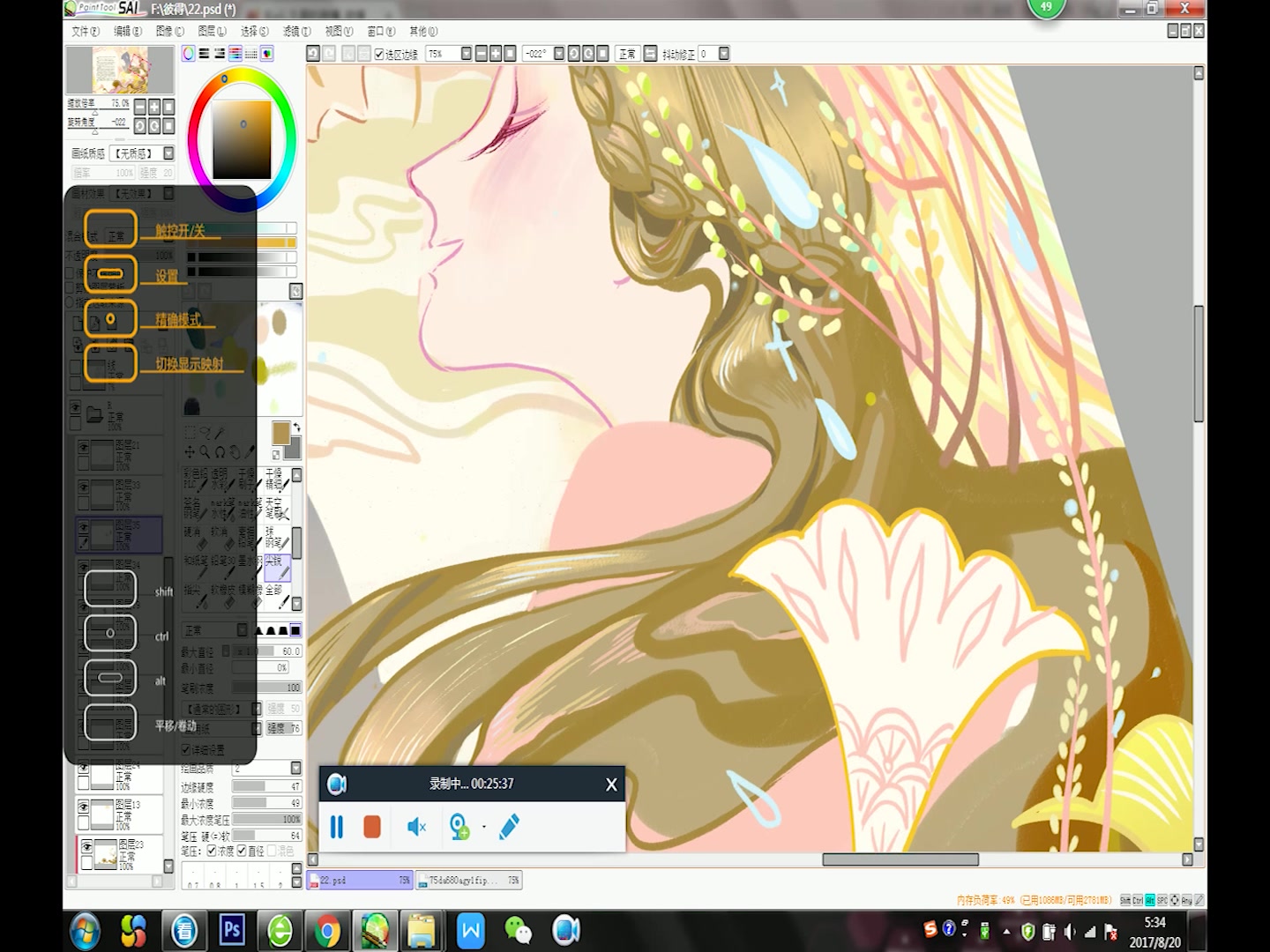The width and height of the screenshot is (1270, 952).
Task: Toggle the 选区边缘 checkbox
Action: pyautogui.click(x=379, y=55)
